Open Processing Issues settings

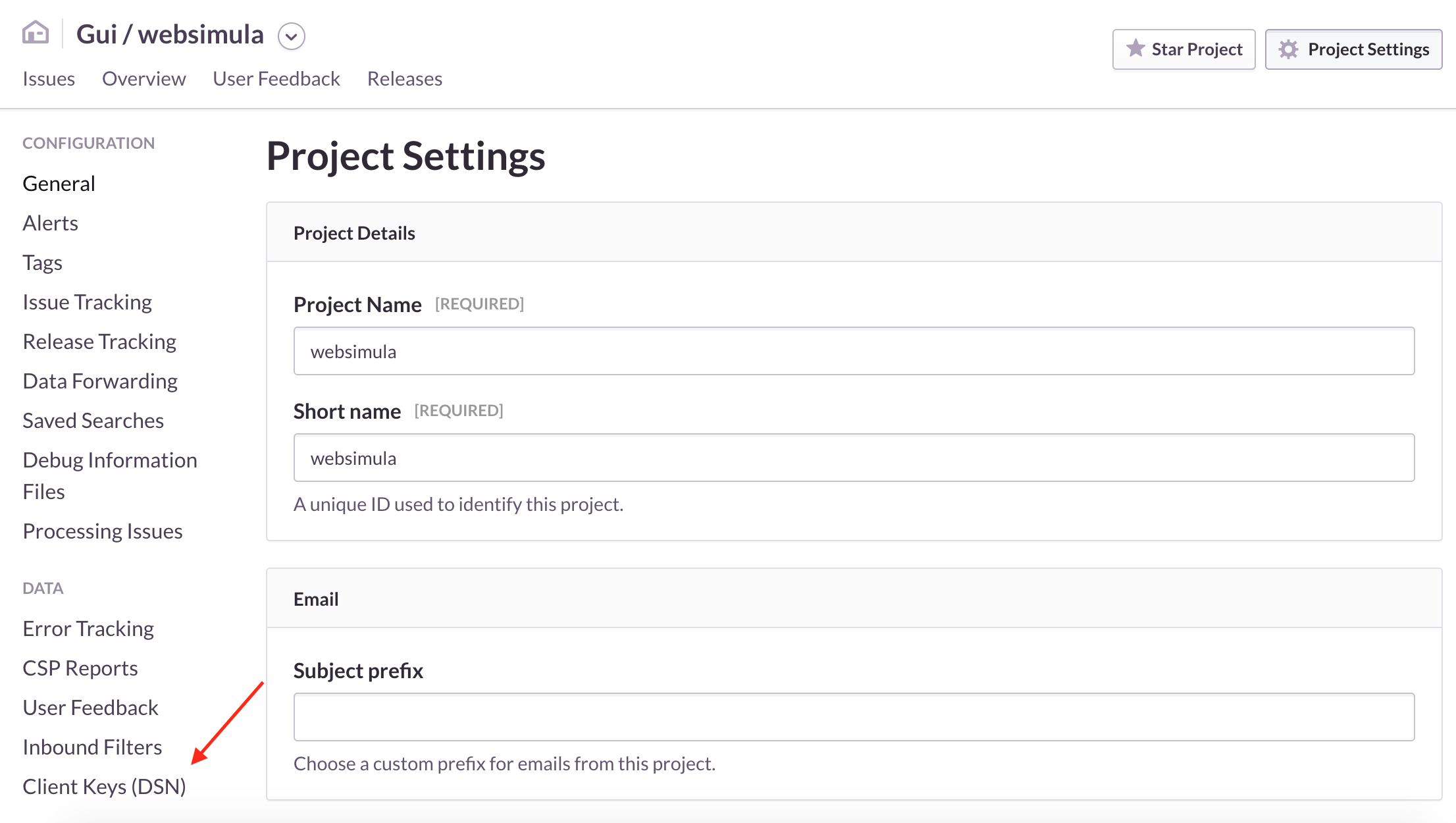[x=103, y=531]
